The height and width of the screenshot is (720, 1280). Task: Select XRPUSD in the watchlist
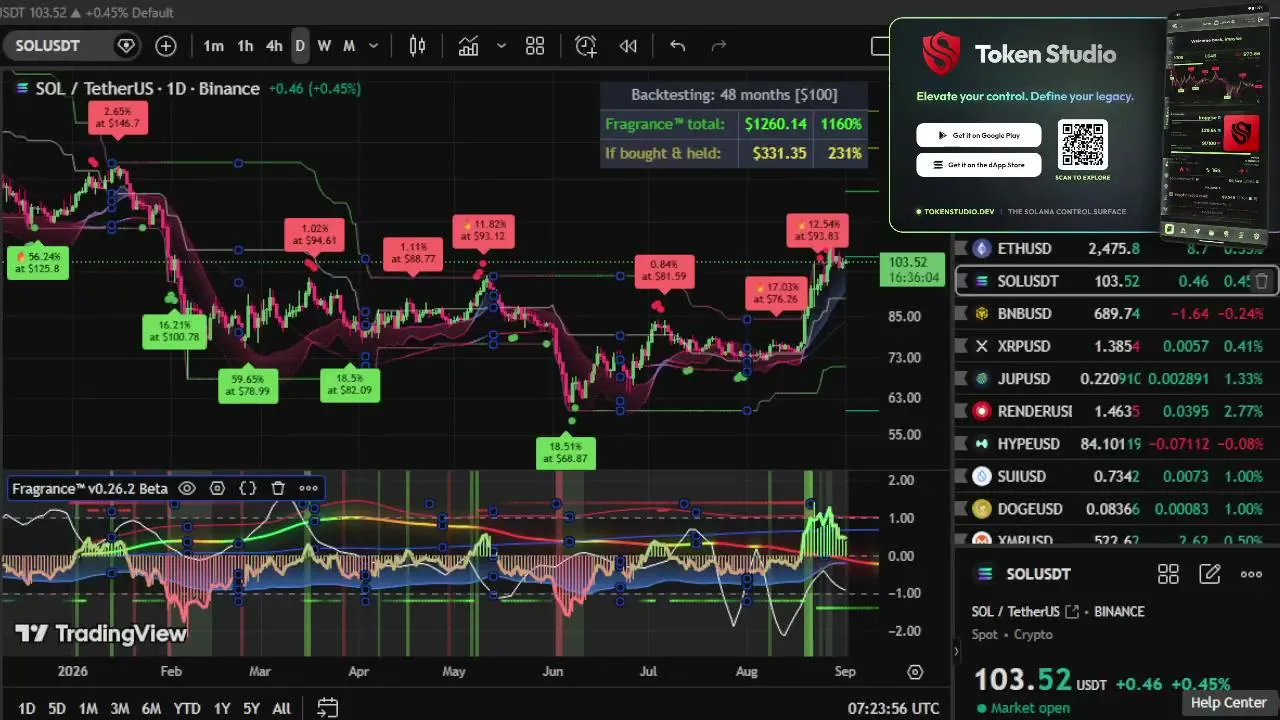[x=1116, y=346]
